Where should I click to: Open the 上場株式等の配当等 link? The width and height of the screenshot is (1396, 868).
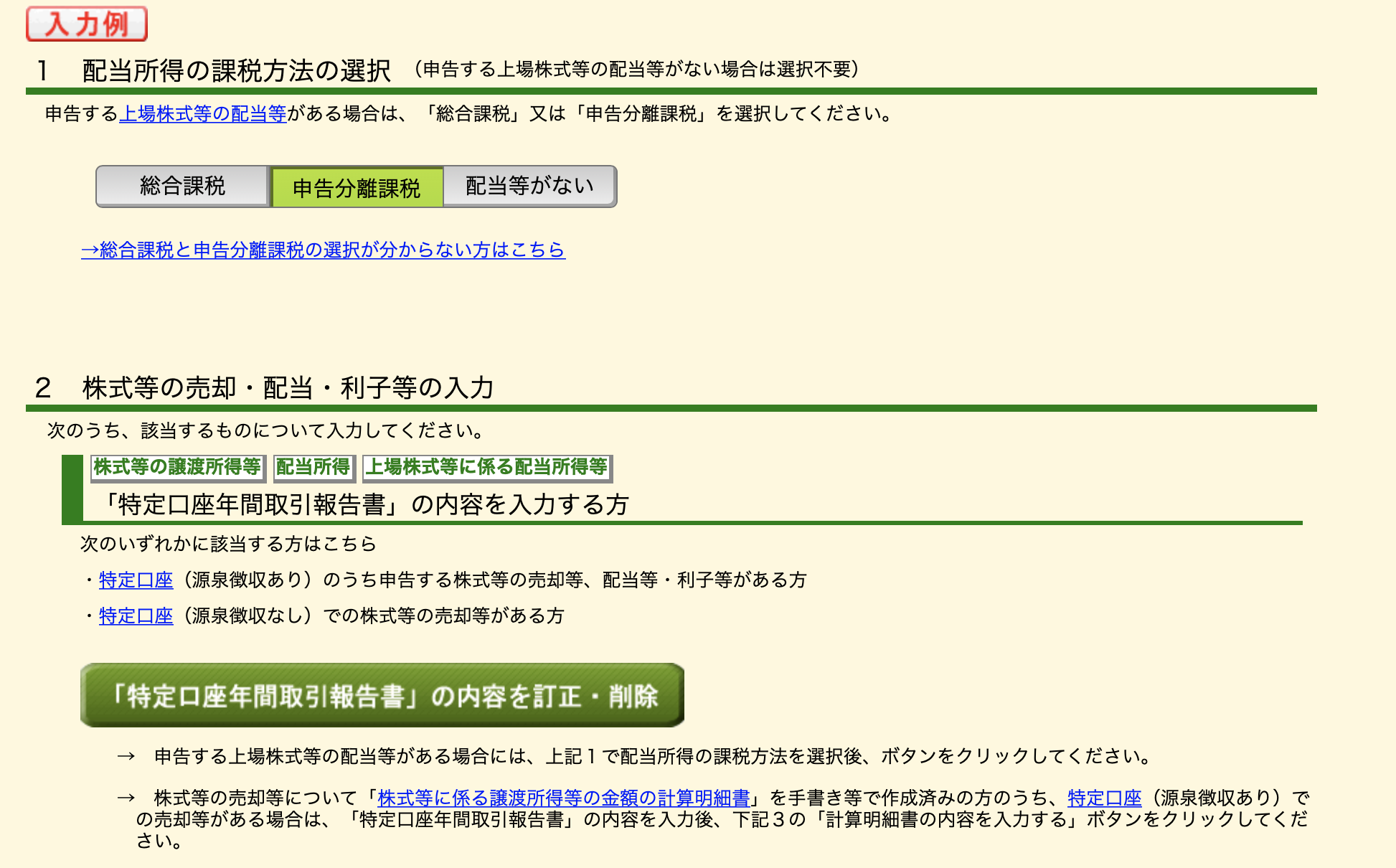coord(203,114)
